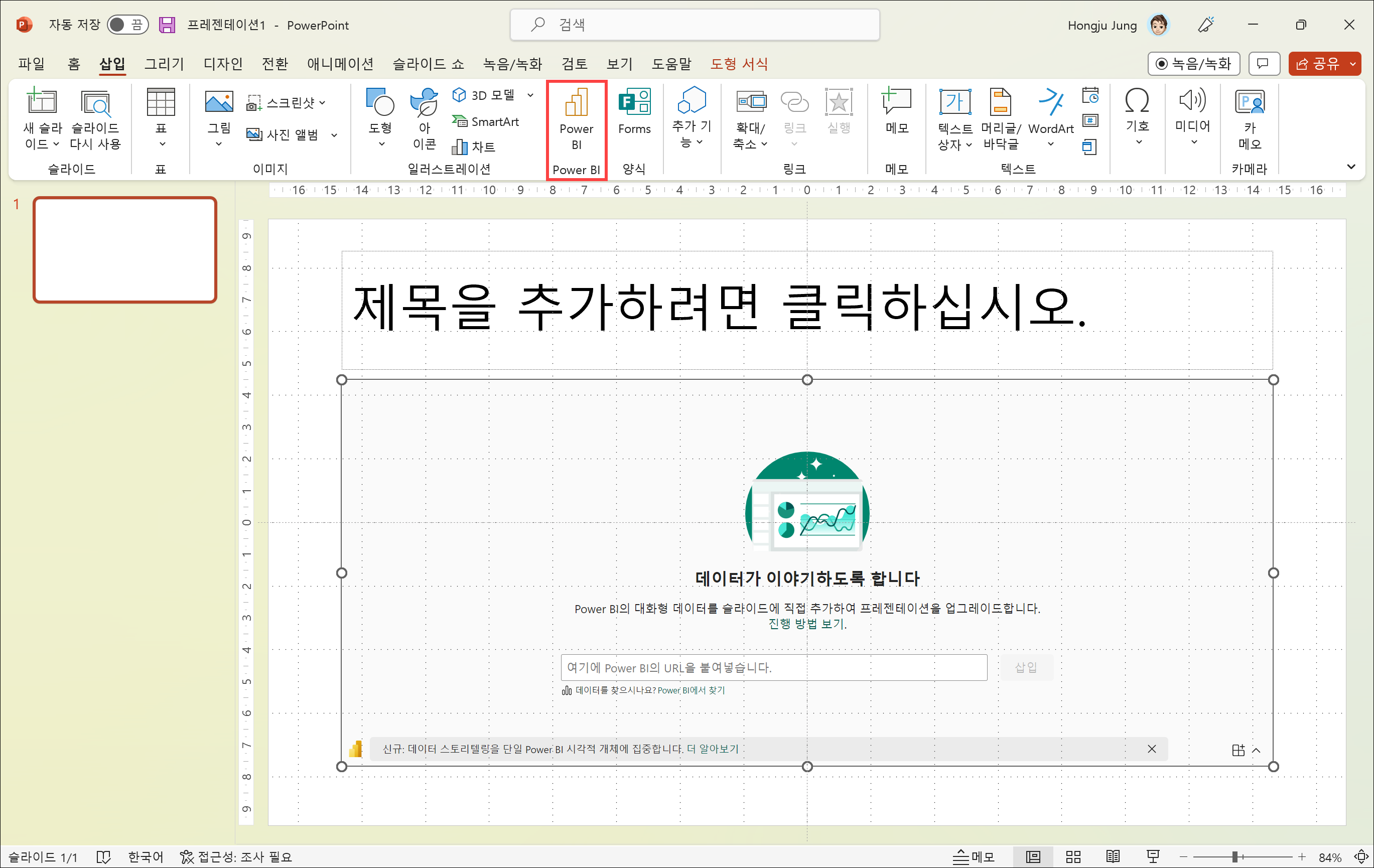1374x868 pixels.
Task: Open the 디자인 ribbon tab
Action: tap(223, 64)
